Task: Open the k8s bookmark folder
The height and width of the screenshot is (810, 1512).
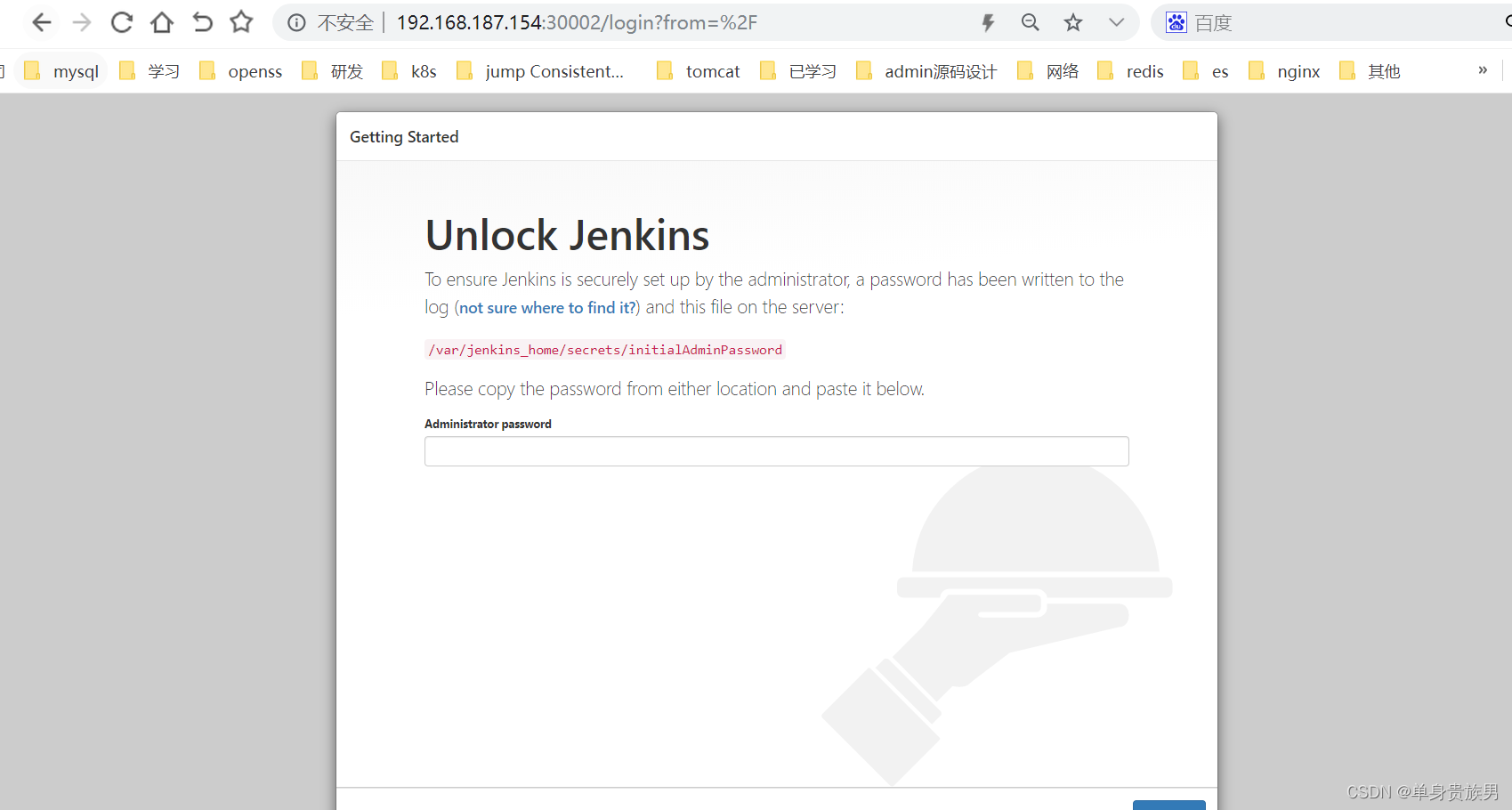Action: click(x=409, y=71)
